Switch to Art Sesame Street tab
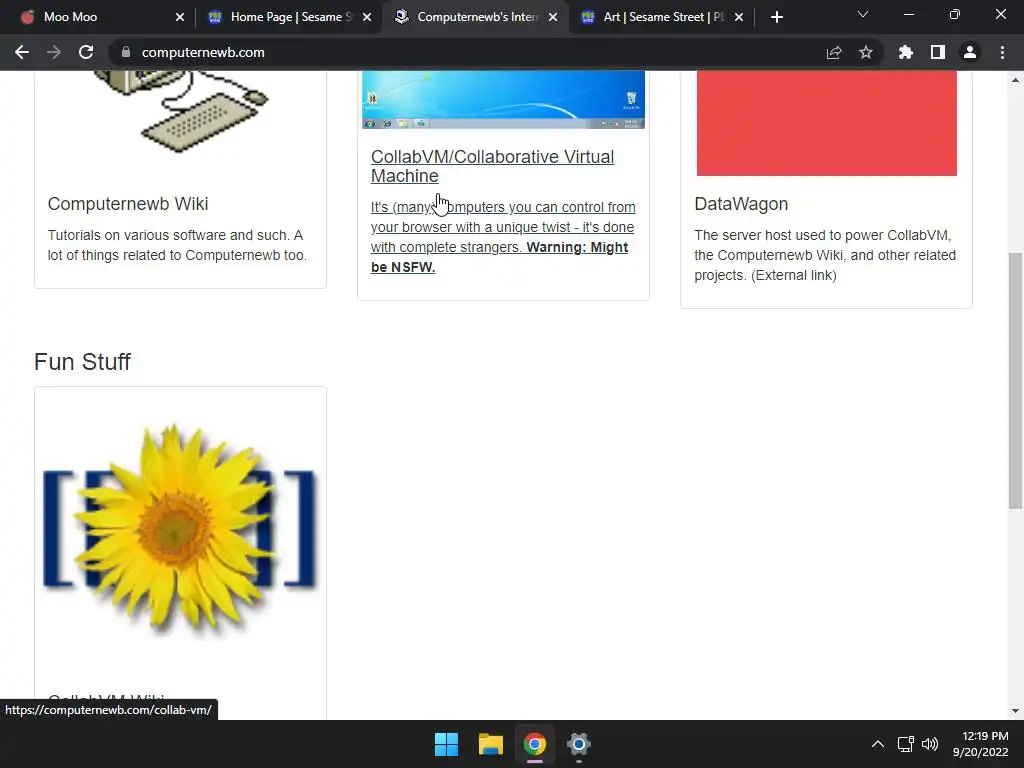This screenshot has width=1024, height=768. pyautogui.click(x=662, y=17)
